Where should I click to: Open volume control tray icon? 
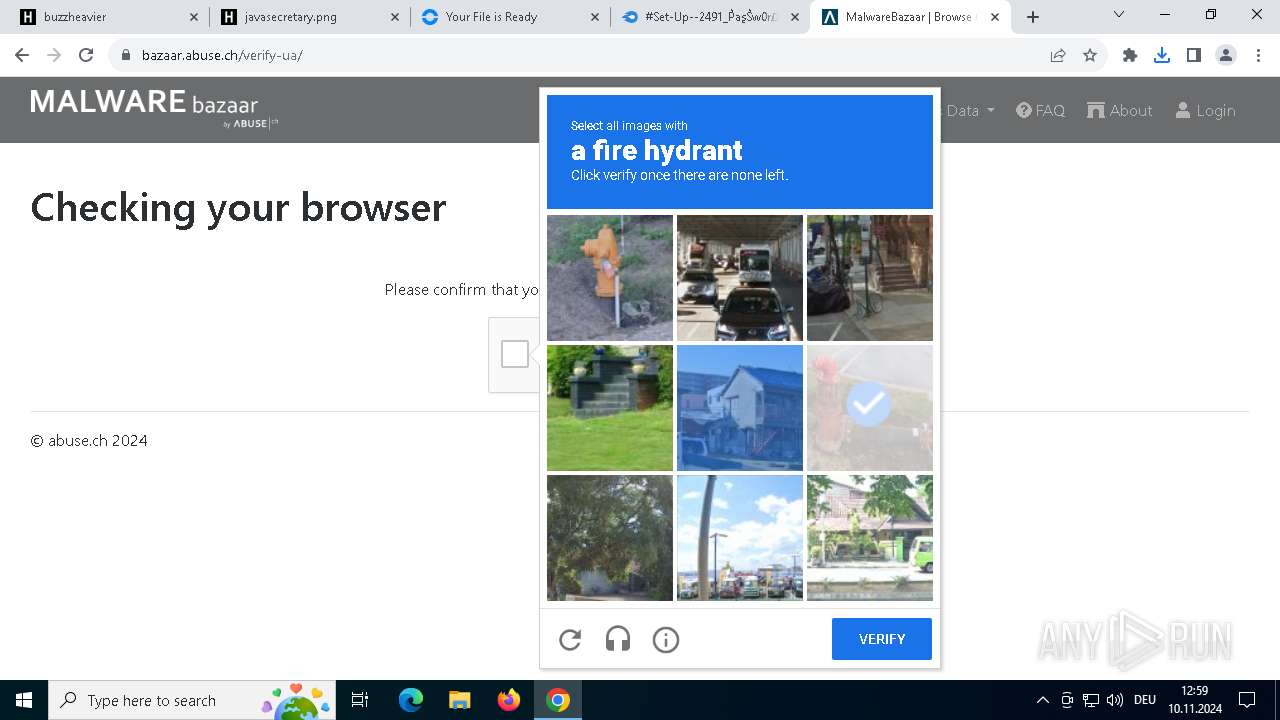1115,700
